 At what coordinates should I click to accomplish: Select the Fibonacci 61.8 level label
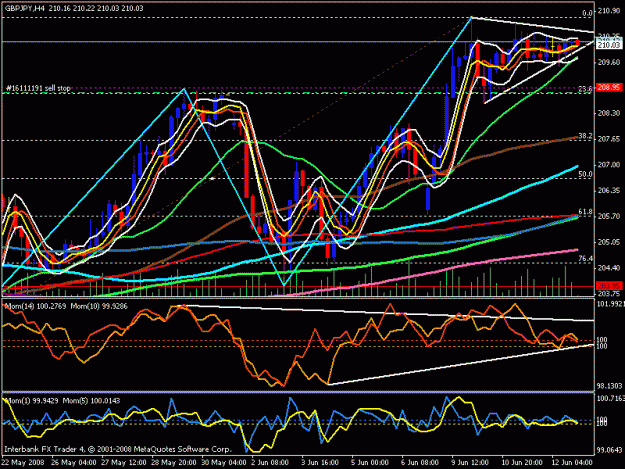(x=585, y=212)
